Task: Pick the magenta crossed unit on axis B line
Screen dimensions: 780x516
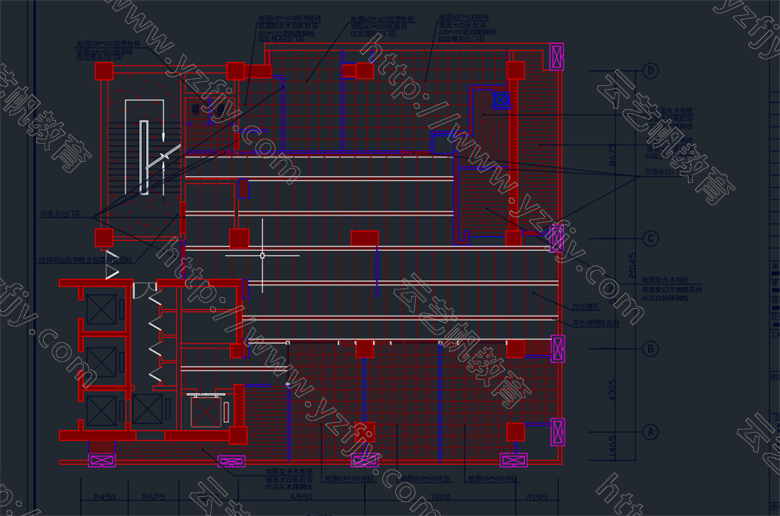Action: 558,348
